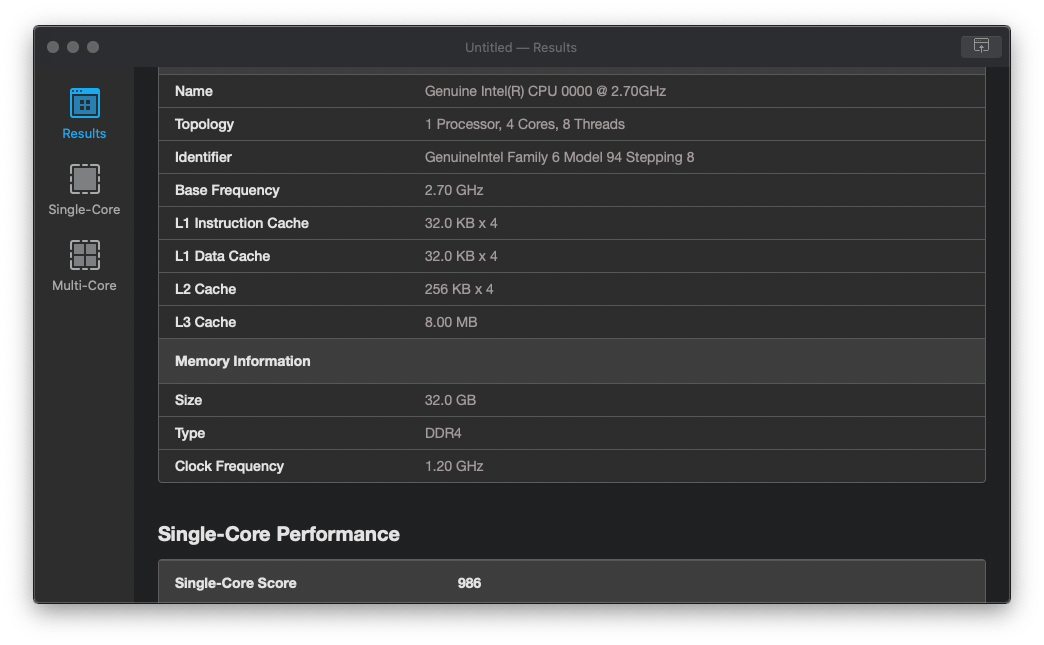Open the Results view icon in sidebar
Screen dimensions: 1044x645
[x=84, y=104]
